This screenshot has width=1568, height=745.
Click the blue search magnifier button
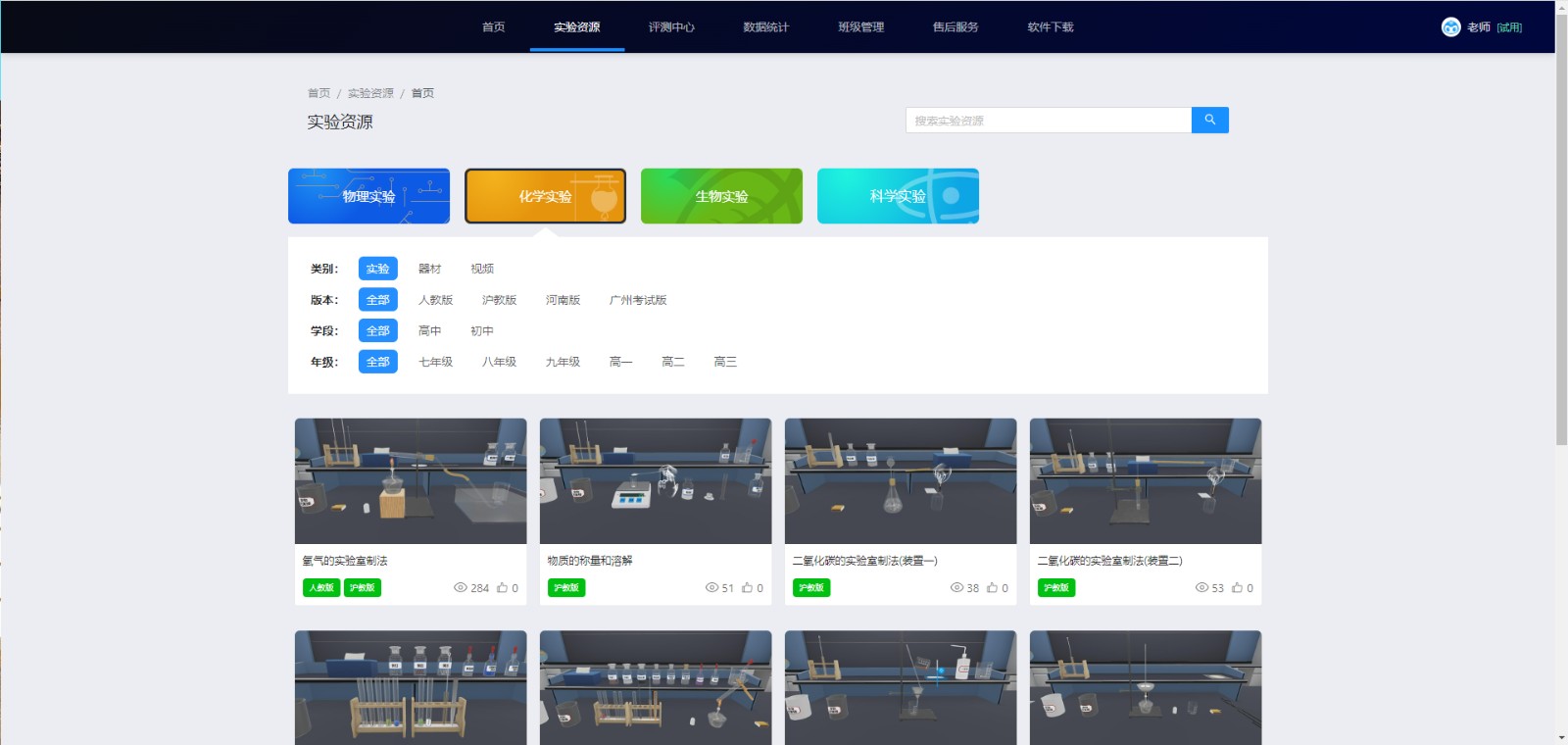(x=1209, y=120)
